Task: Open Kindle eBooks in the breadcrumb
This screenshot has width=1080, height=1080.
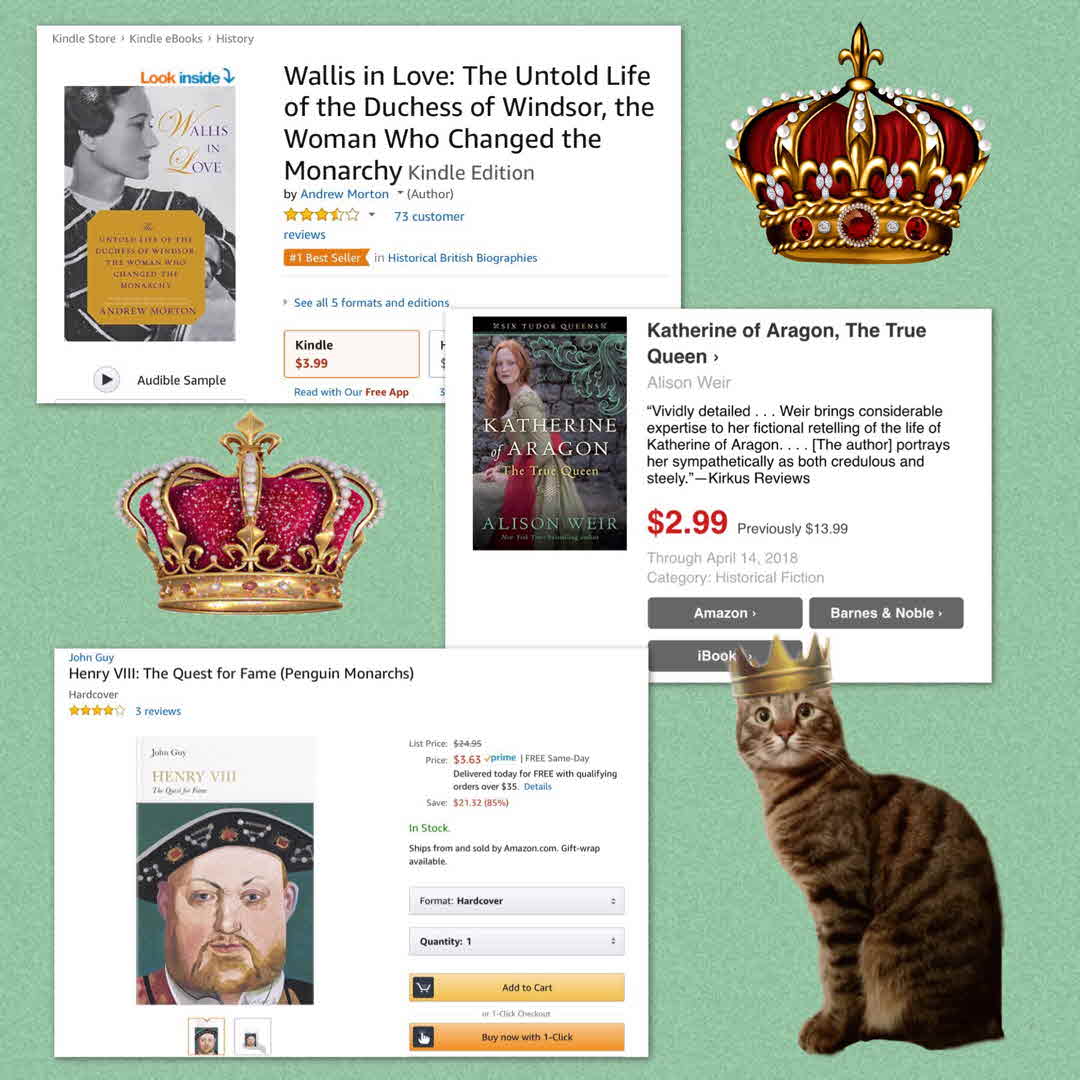Action: point(166,39)
